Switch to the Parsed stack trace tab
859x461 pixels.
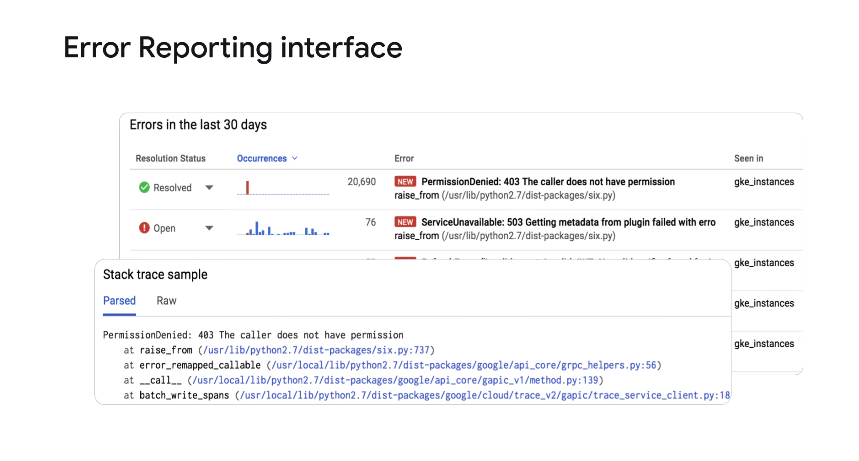pyautogui.click(x=119, y=301)
